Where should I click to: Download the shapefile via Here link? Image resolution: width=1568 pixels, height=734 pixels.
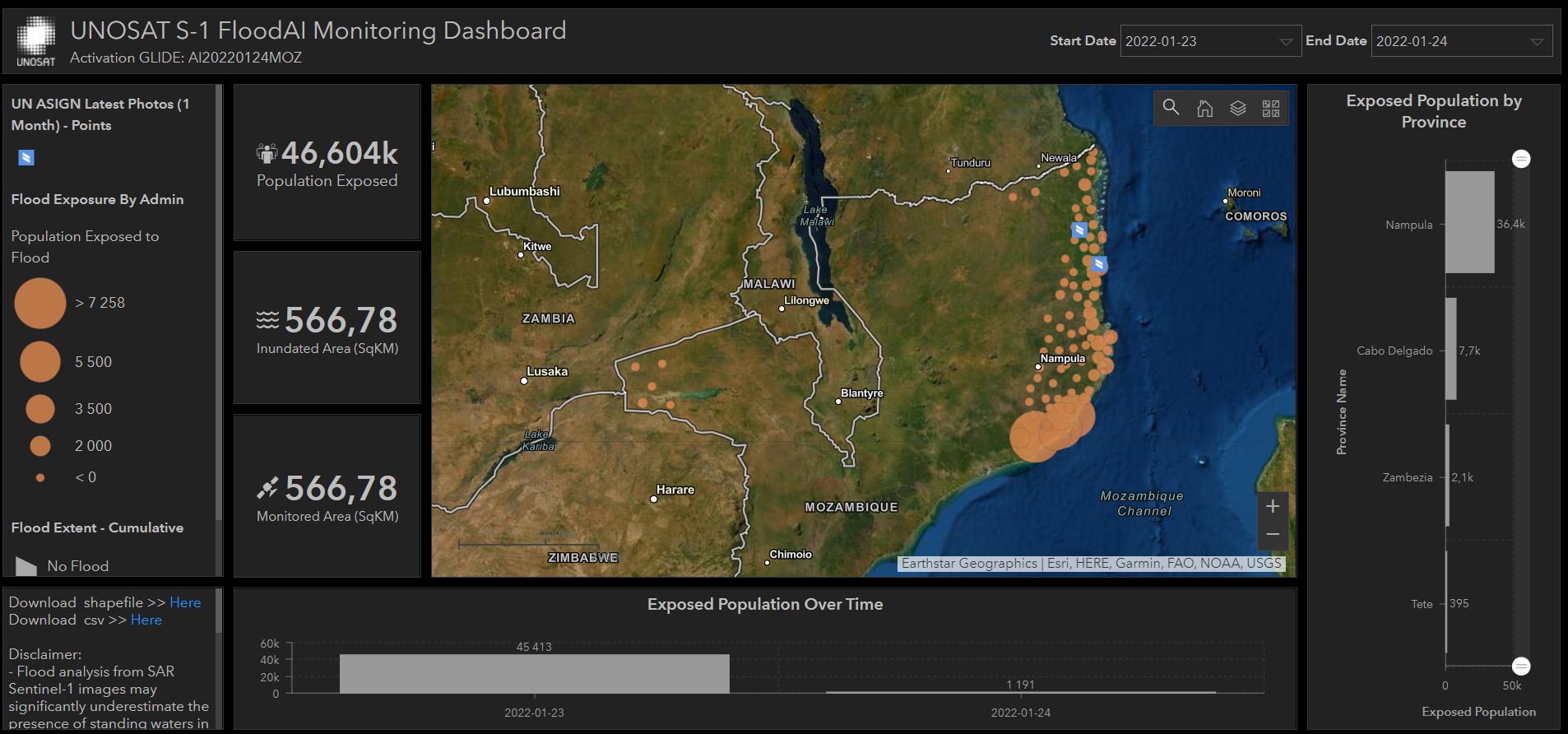point(185,602)
